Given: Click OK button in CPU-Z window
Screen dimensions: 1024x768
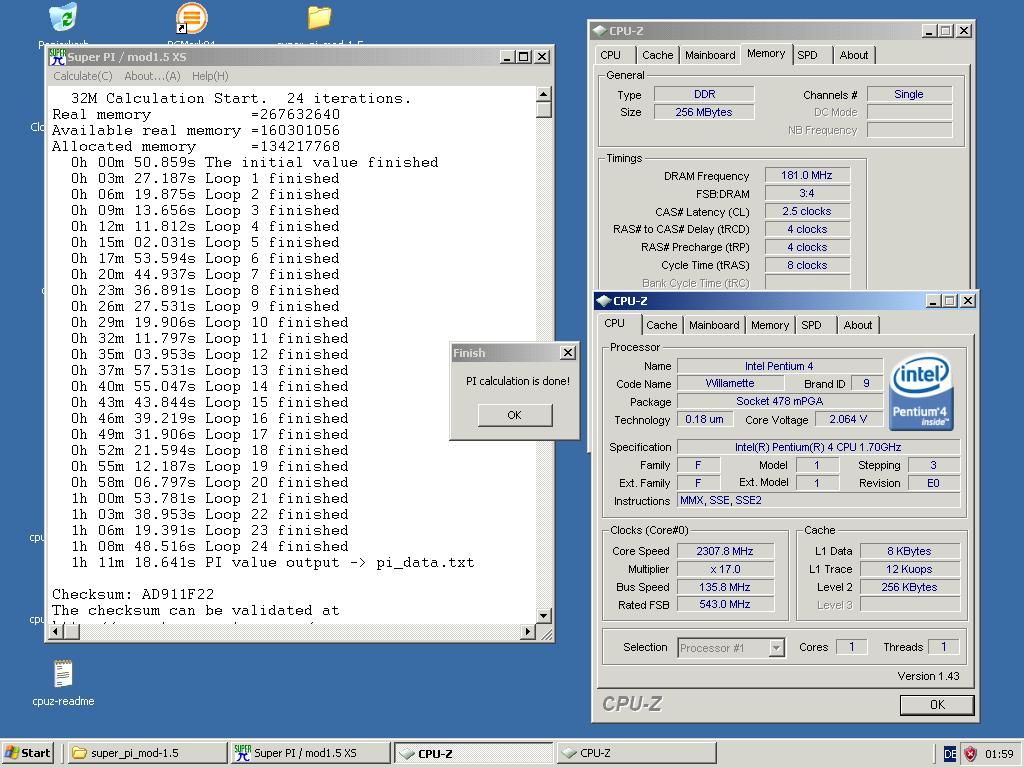Looking at the screenshot, I should [x=936, y=705].
